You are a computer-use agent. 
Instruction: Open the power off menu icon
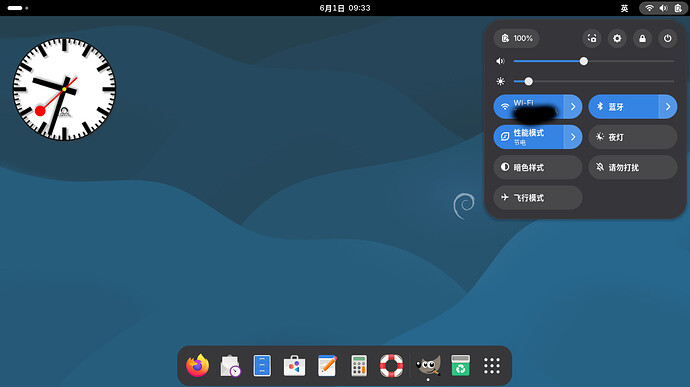[668, 38]
